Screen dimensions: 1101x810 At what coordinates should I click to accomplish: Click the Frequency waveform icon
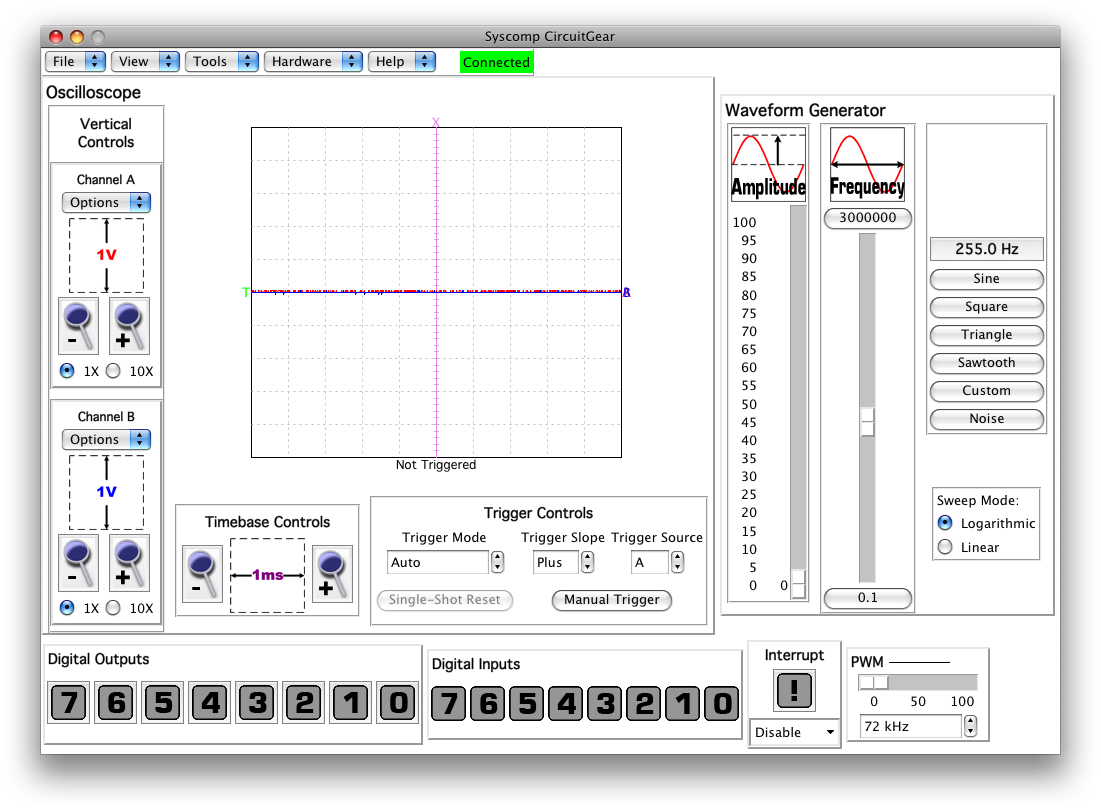(x=867, y=164)
